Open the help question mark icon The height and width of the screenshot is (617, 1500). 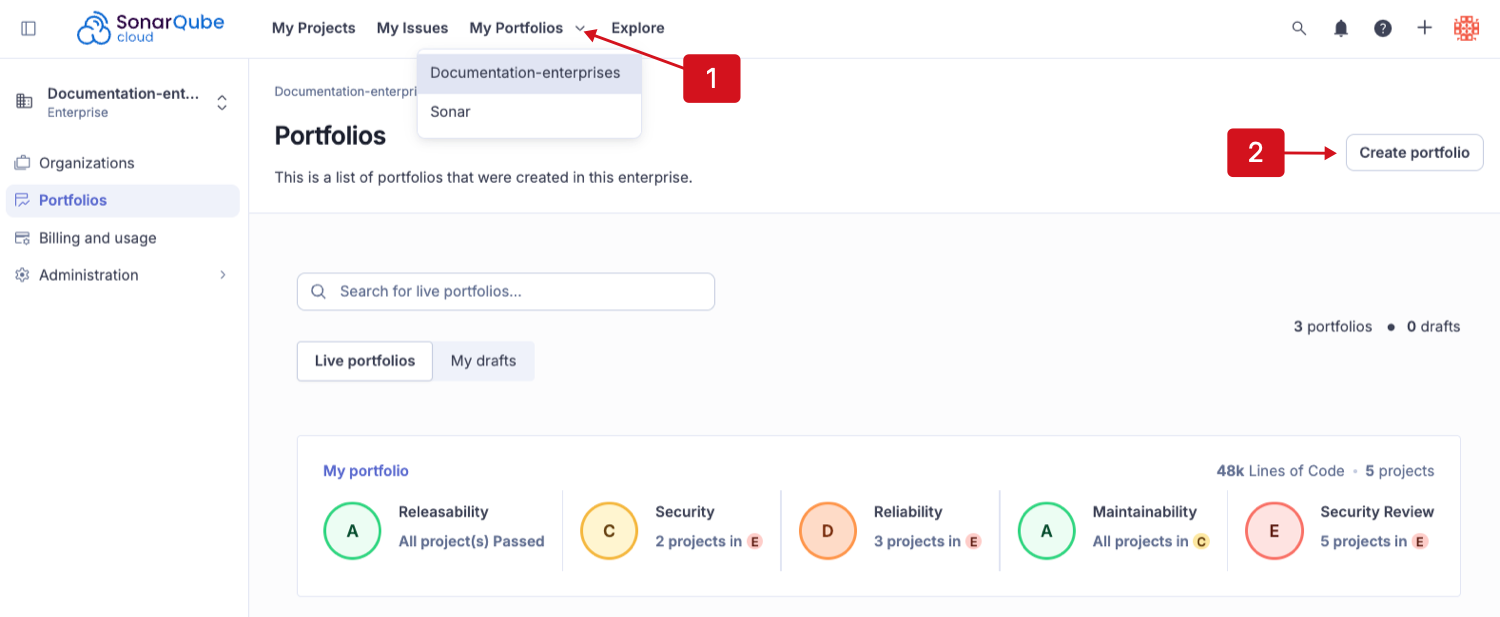pyautogui.click(x=1383, y=28)
